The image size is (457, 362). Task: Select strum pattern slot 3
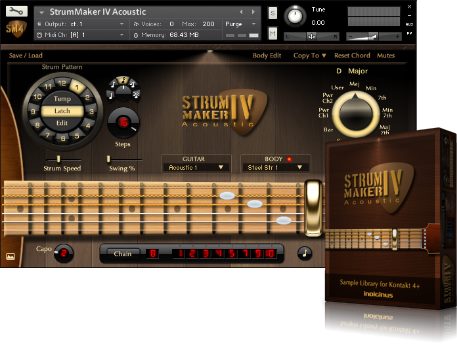pyautogui.click(x=91, y=112)
